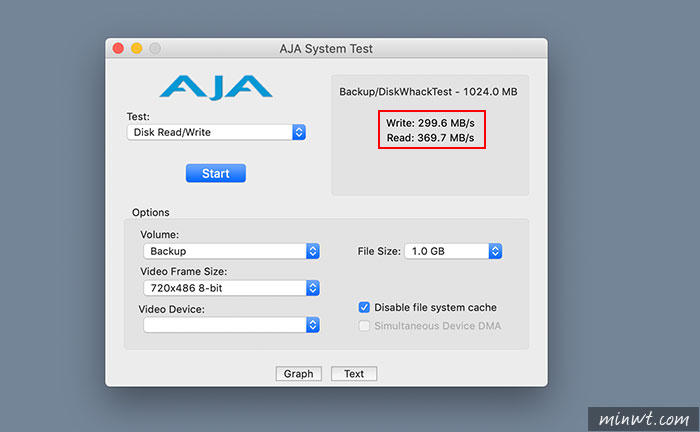The image size is (700, 432).
Task: Click the AJA System Test title bar
Action: coord(326,48)
